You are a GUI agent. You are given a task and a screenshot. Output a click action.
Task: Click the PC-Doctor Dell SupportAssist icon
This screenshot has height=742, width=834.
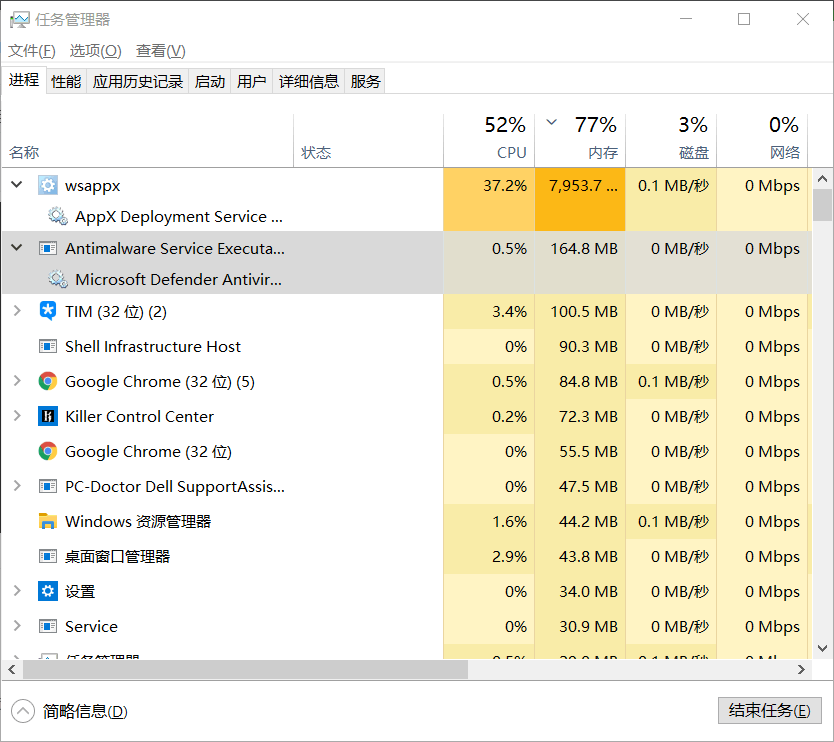point(48,486)
